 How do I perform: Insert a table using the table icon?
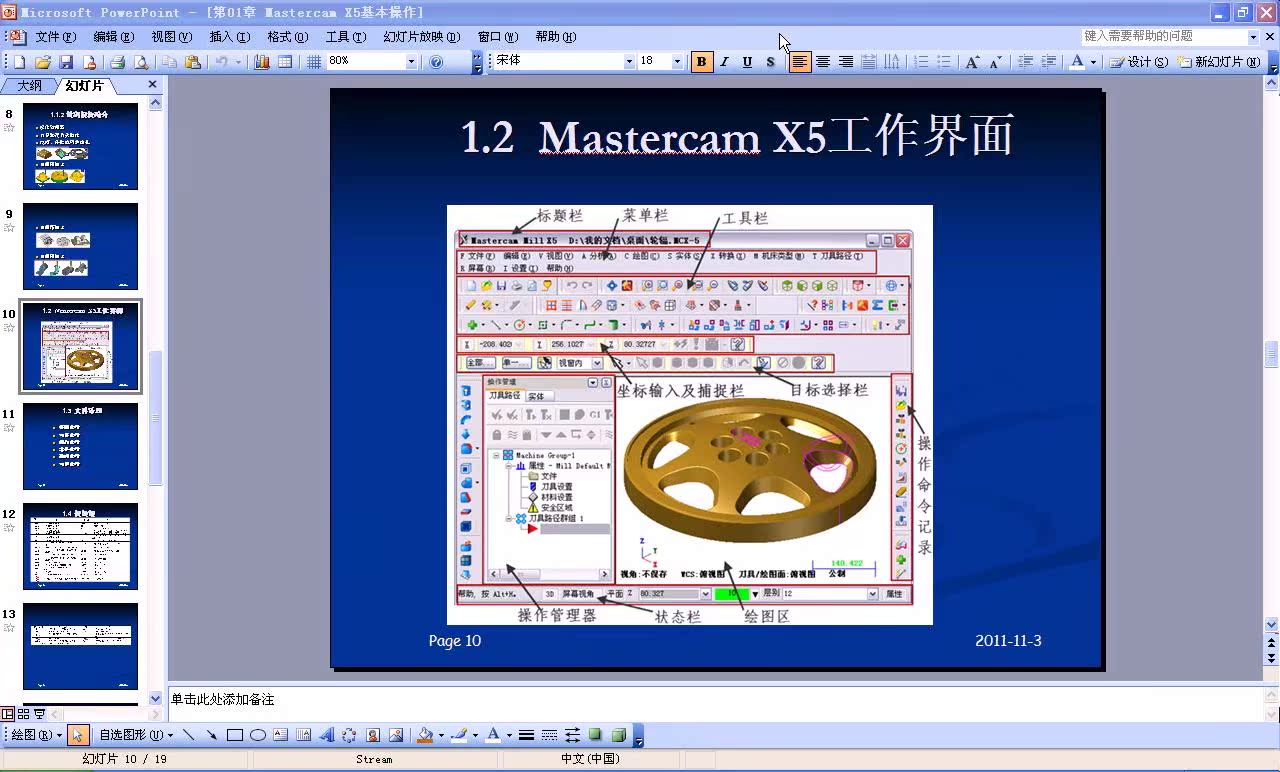click(x=285, y=62)
